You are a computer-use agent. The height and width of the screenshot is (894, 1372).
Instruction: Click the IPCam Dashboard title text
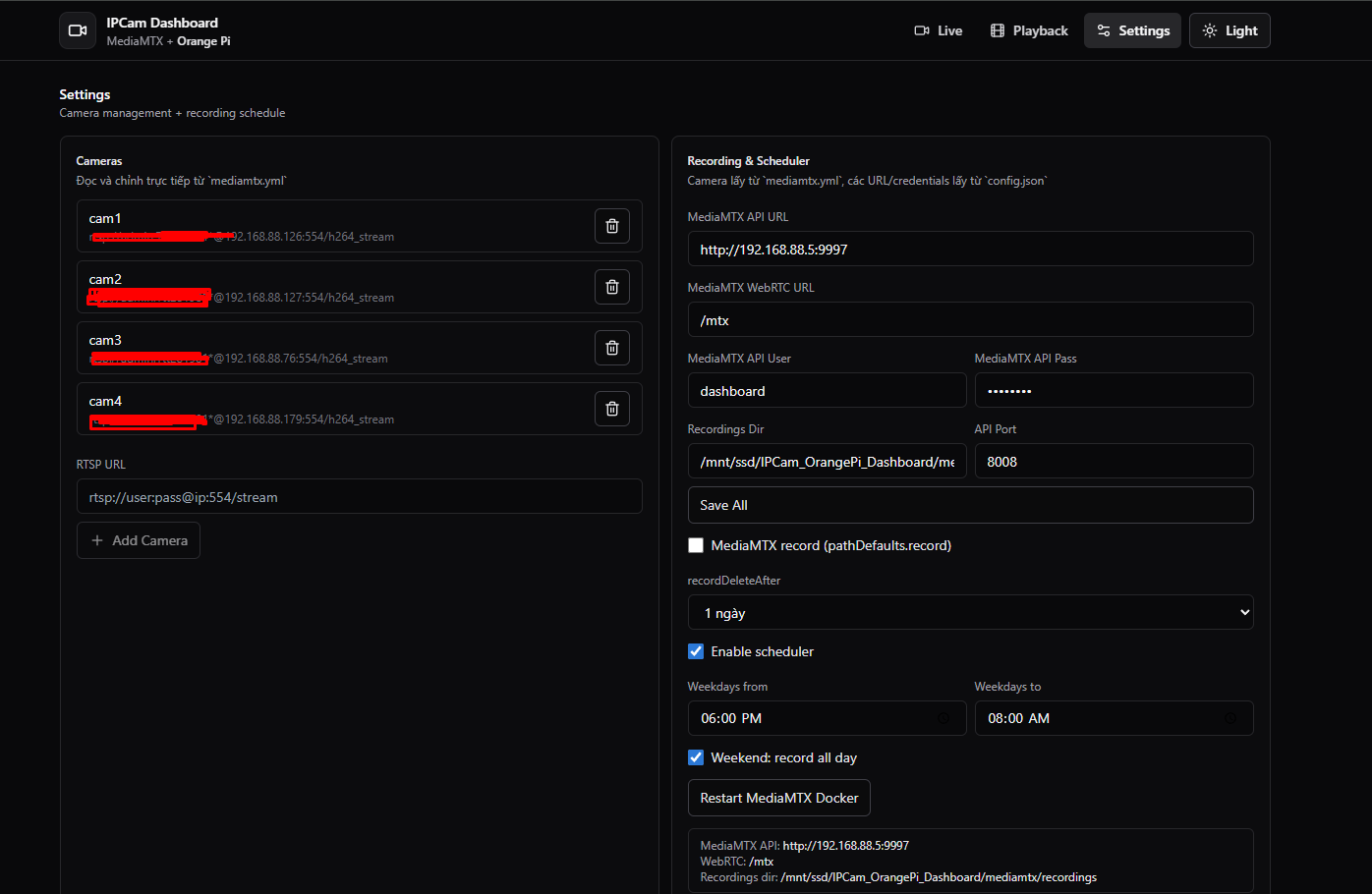click(x=162, y=23)
